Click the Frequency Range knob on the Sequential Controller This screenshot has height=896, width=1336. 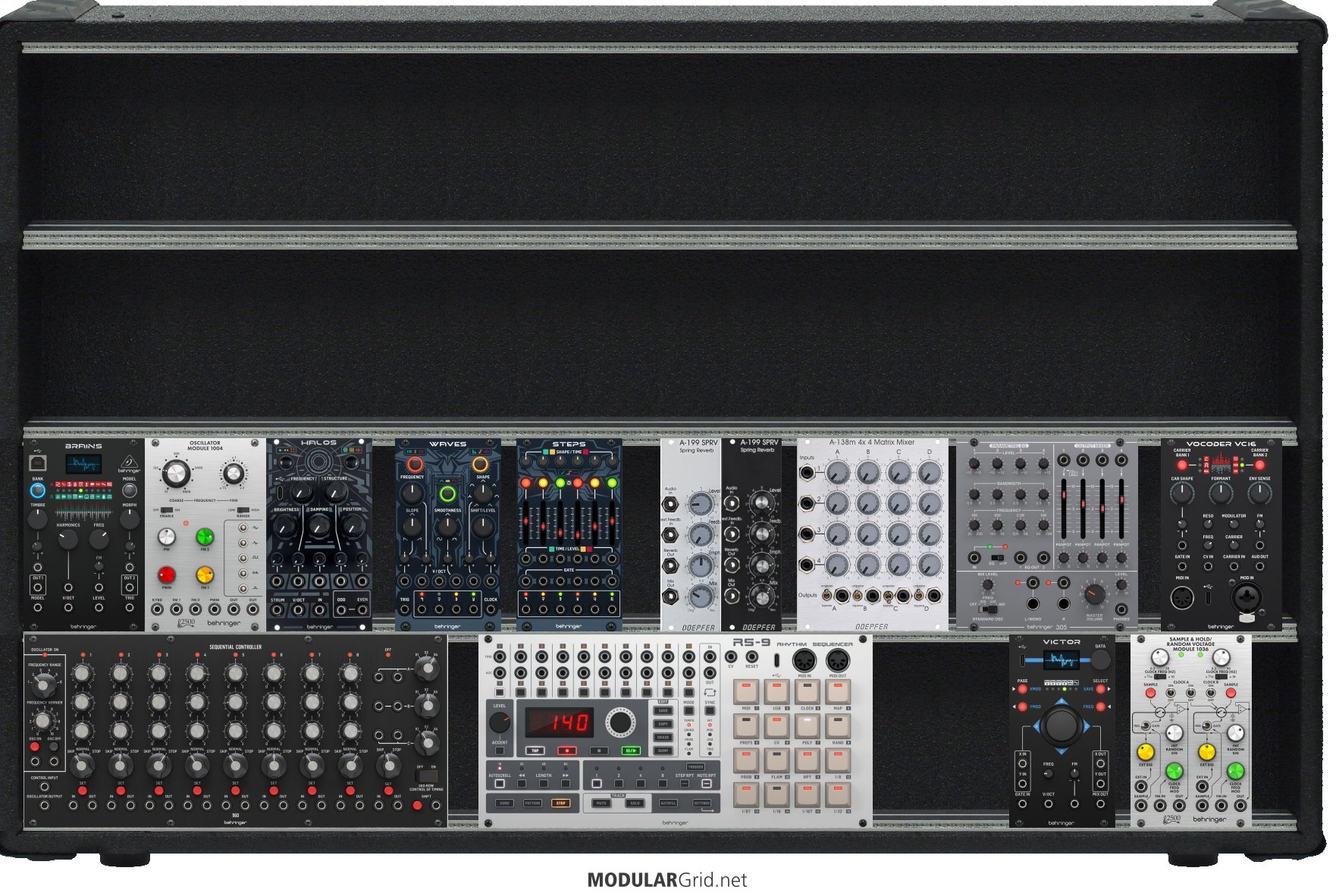tap(45, 685)
